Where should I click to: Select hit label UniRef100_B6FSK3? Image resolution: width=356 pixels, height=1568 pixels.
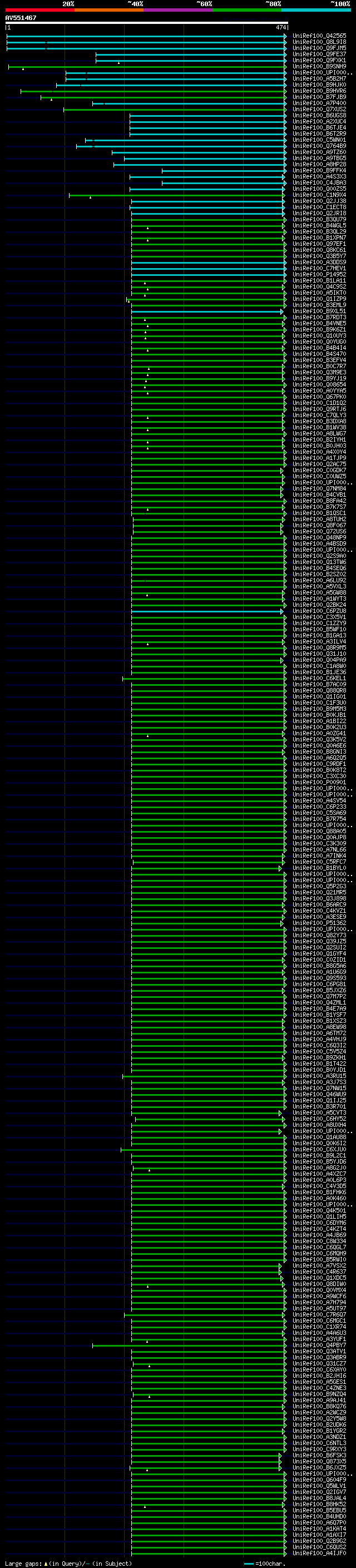(319, 1456)
